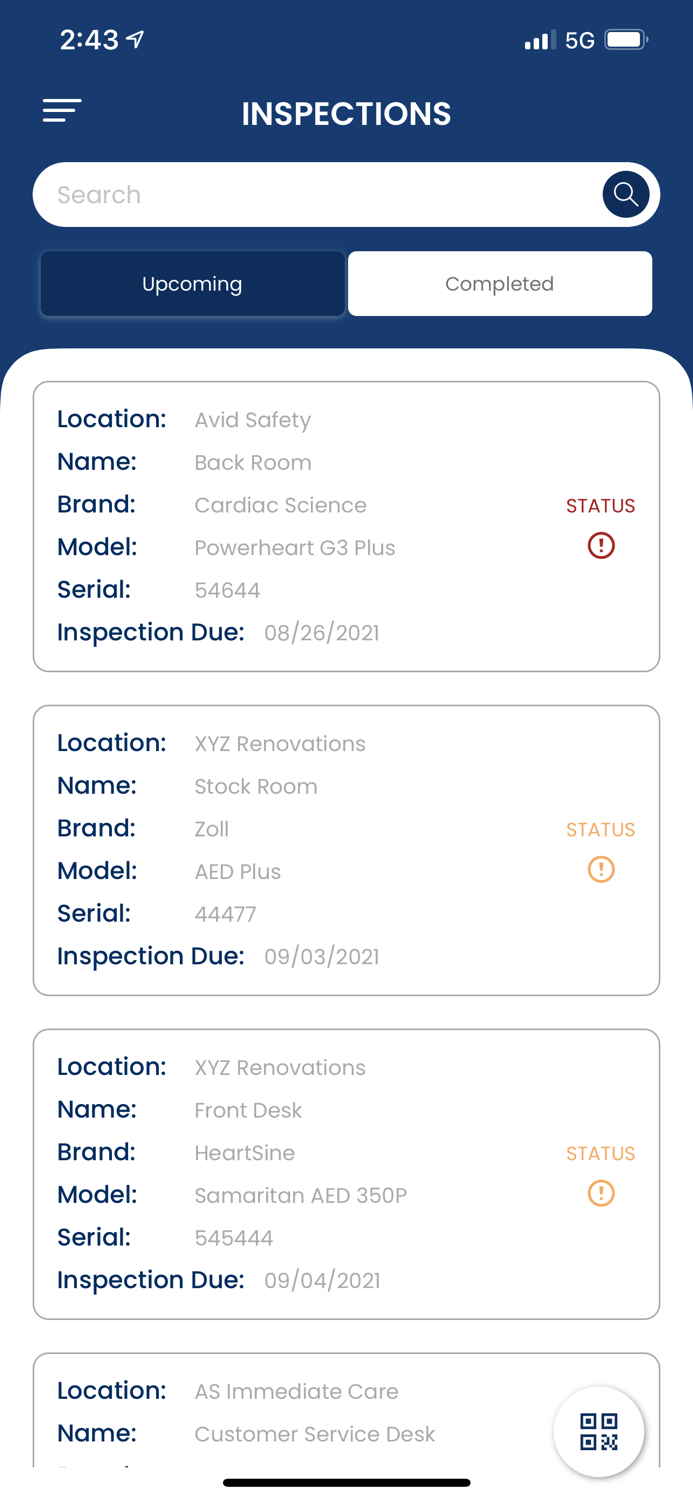Click the orange status alert for Zoll AED Plus

point(601,870)
